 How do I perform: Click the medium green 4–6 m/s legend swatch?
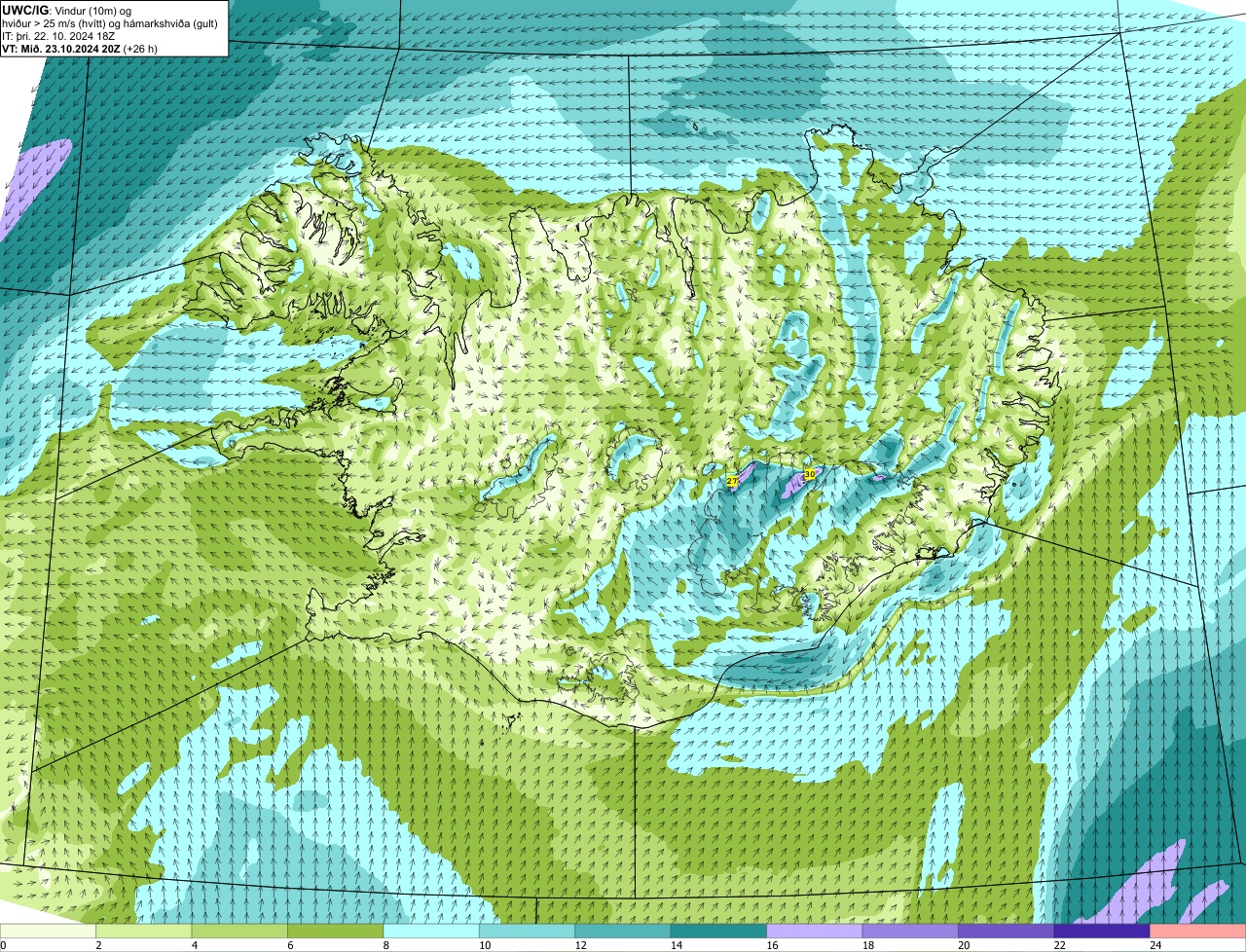point(240,931)
